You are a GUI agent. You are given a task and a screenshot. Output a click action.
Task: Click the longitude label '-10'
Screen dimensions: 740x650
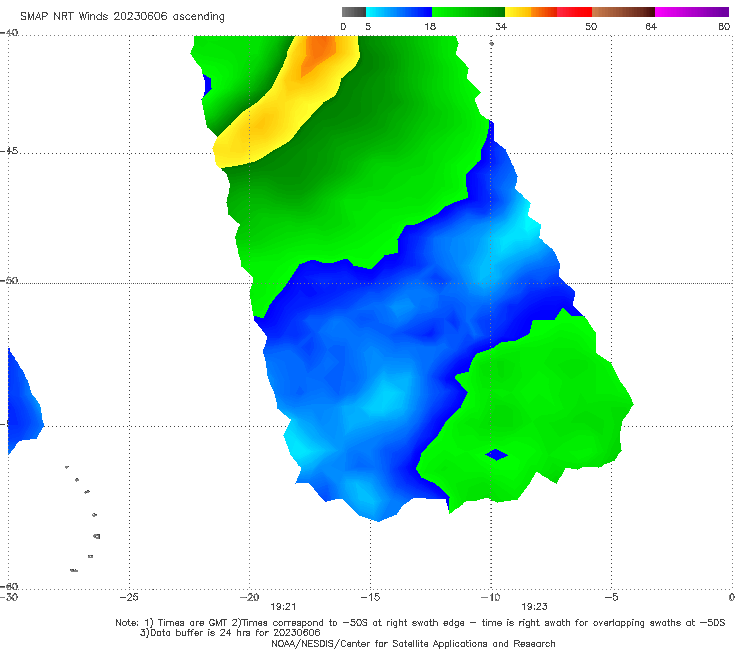pos(491,597)
